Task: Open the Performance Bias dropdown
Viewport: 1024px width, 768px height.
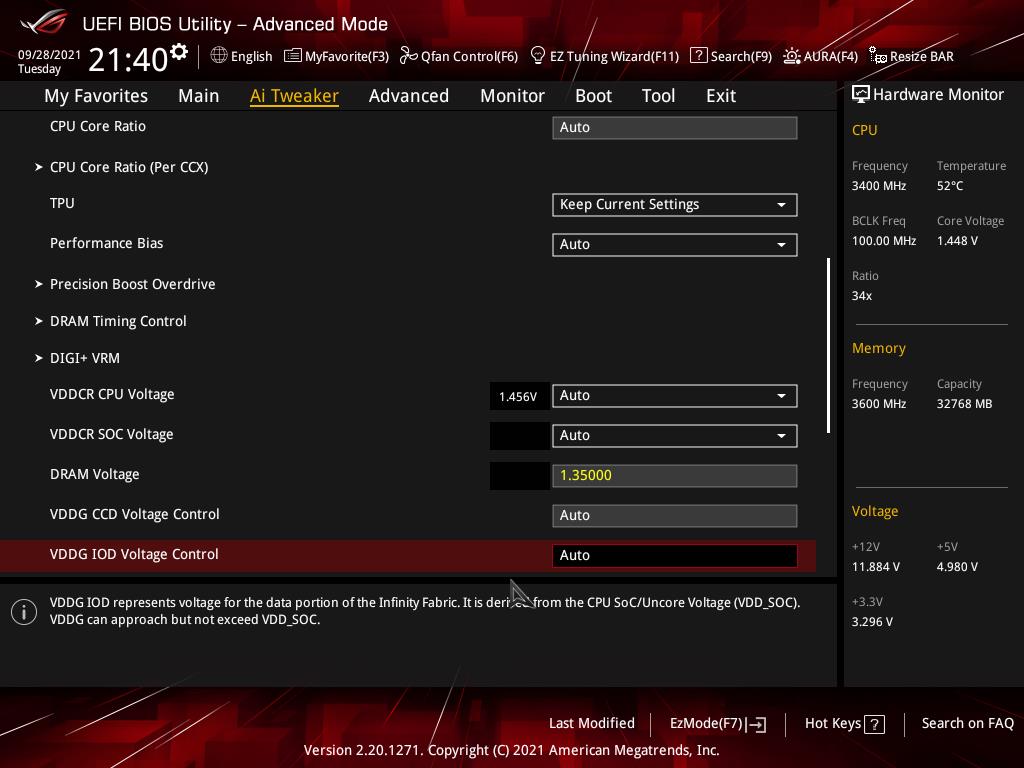Action: point(674,244)
